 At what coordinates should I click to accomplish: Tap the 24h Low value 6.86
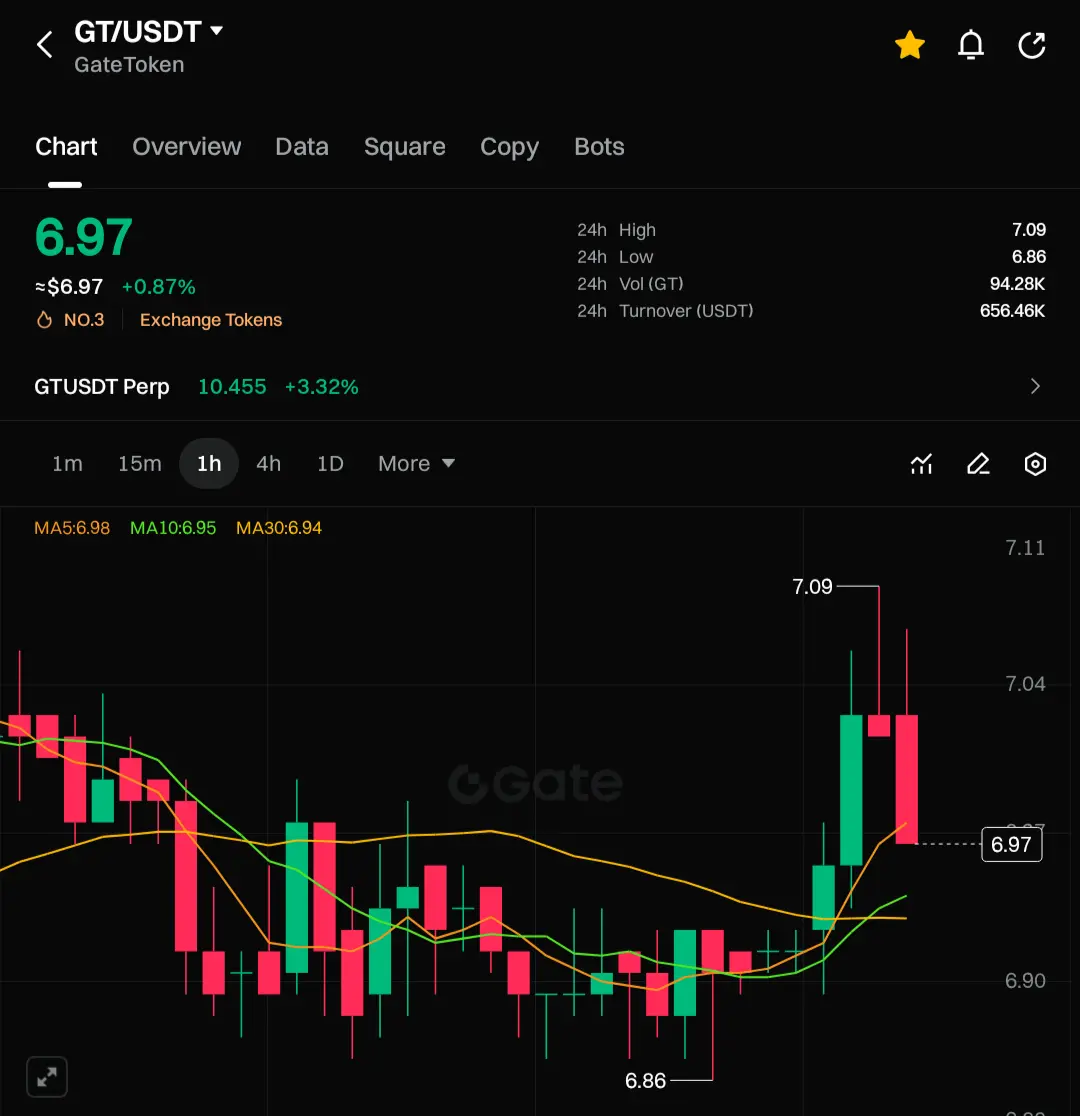(x=1029, y=257)
